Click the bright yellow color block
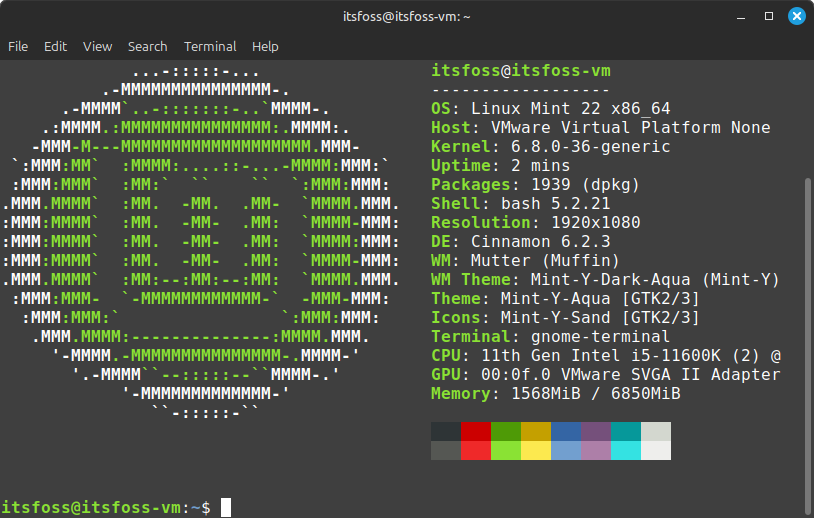This screenshot has height=518, width=814. tap(536, 451)
